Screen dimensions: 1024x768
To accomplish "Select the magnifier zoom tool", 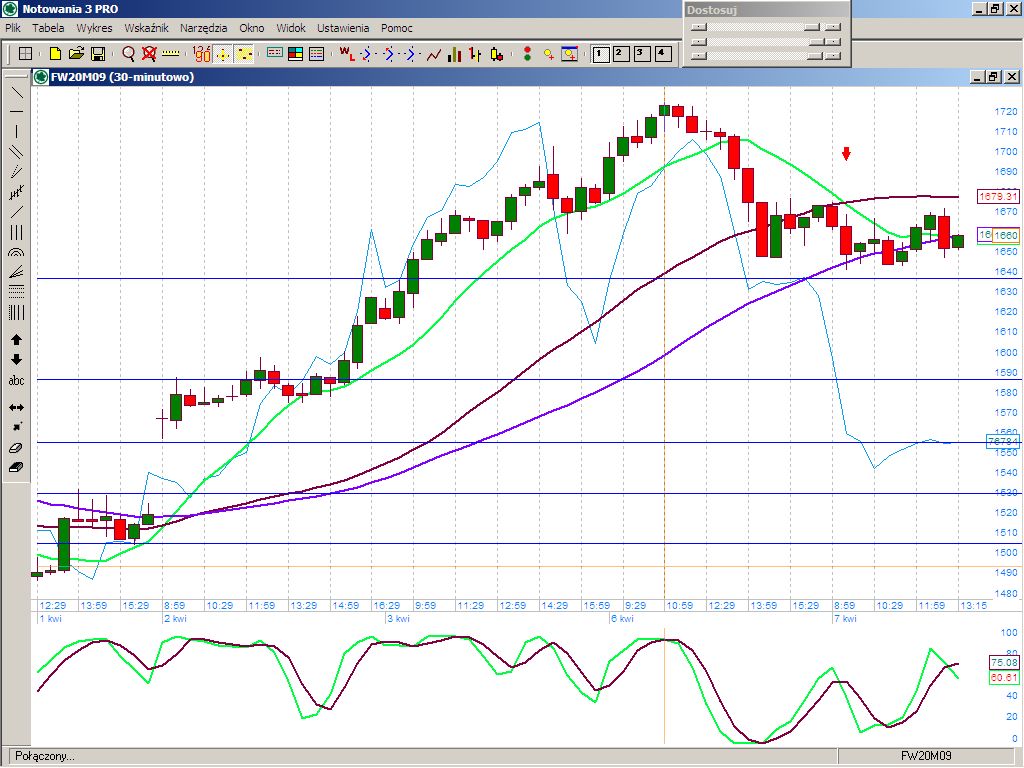I will coord(128,54).
